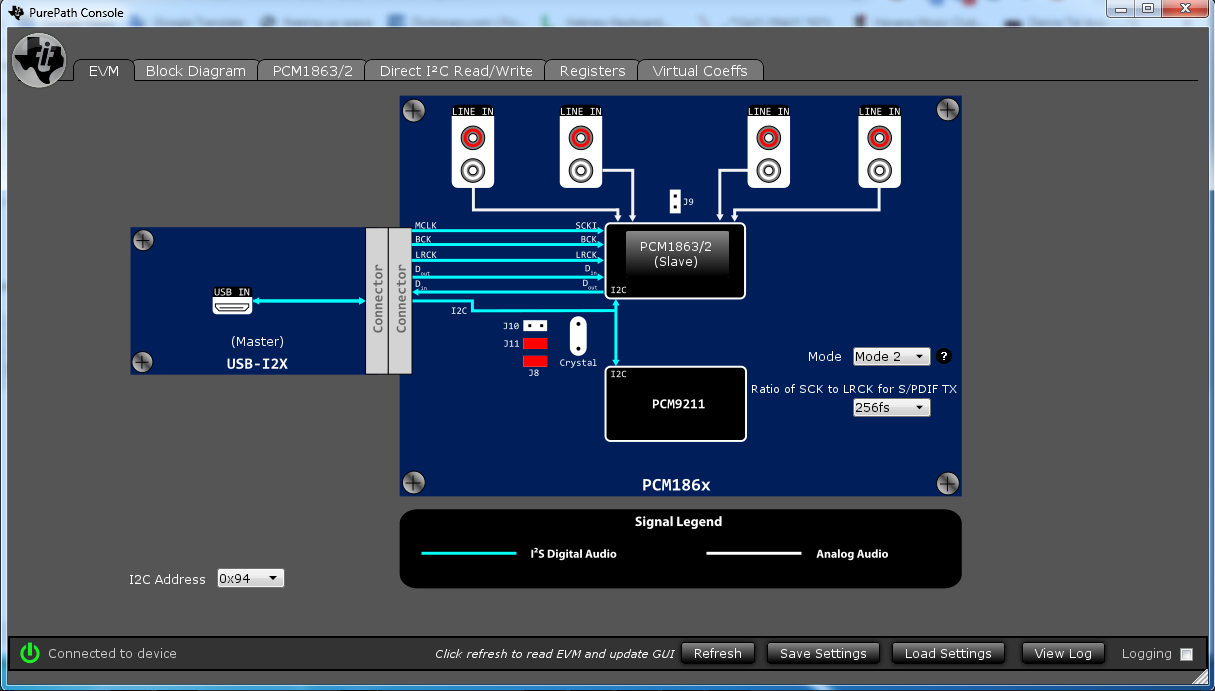Click the 'I2C Address' label
This screenshot has height=691, width=1215.
167,579
